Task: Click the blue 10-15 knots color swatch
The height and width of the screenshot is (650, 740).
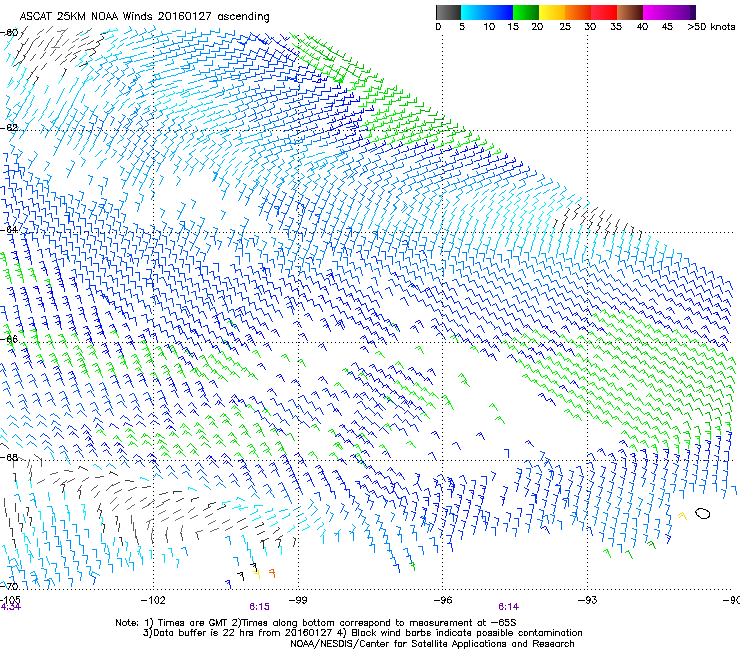Action: click(x=500, y=12)
